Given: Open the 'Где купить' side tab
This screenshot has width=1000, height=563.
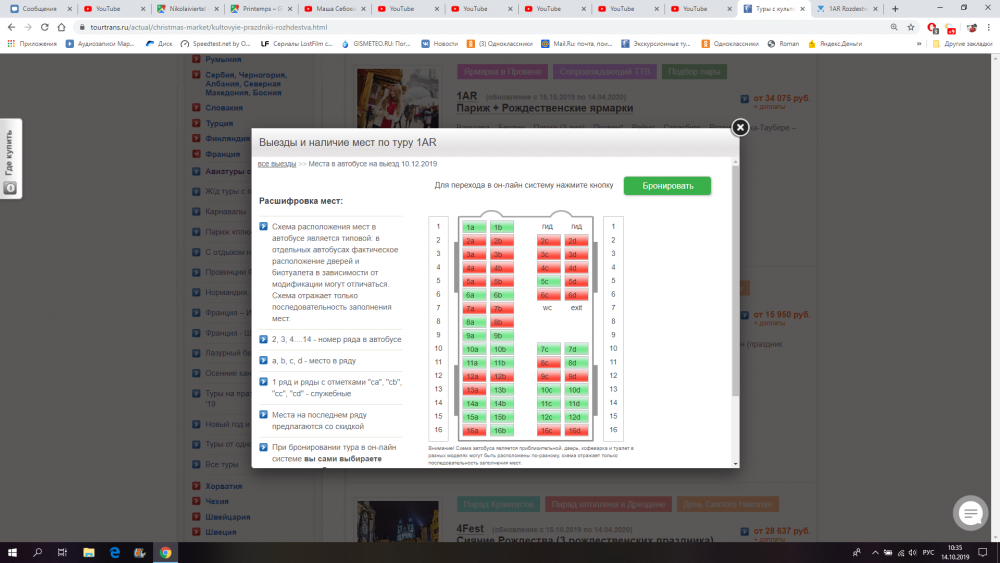Looking at the screenshot, I should point(10,161).
